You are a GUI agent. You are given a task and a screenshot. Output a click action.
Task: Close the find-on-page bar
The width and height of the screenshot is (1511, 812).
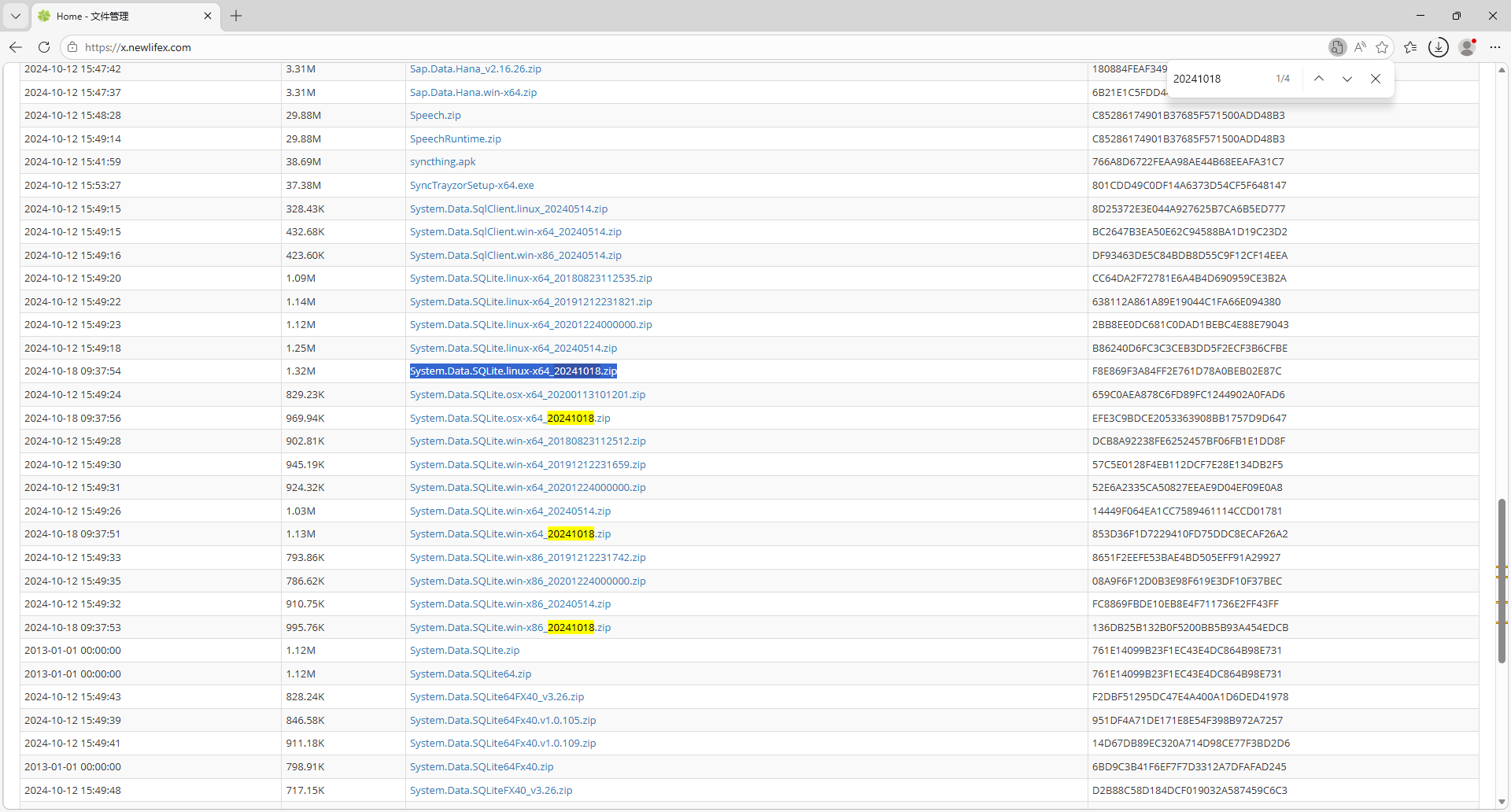pyautogui.click(x=1376, y=79)
